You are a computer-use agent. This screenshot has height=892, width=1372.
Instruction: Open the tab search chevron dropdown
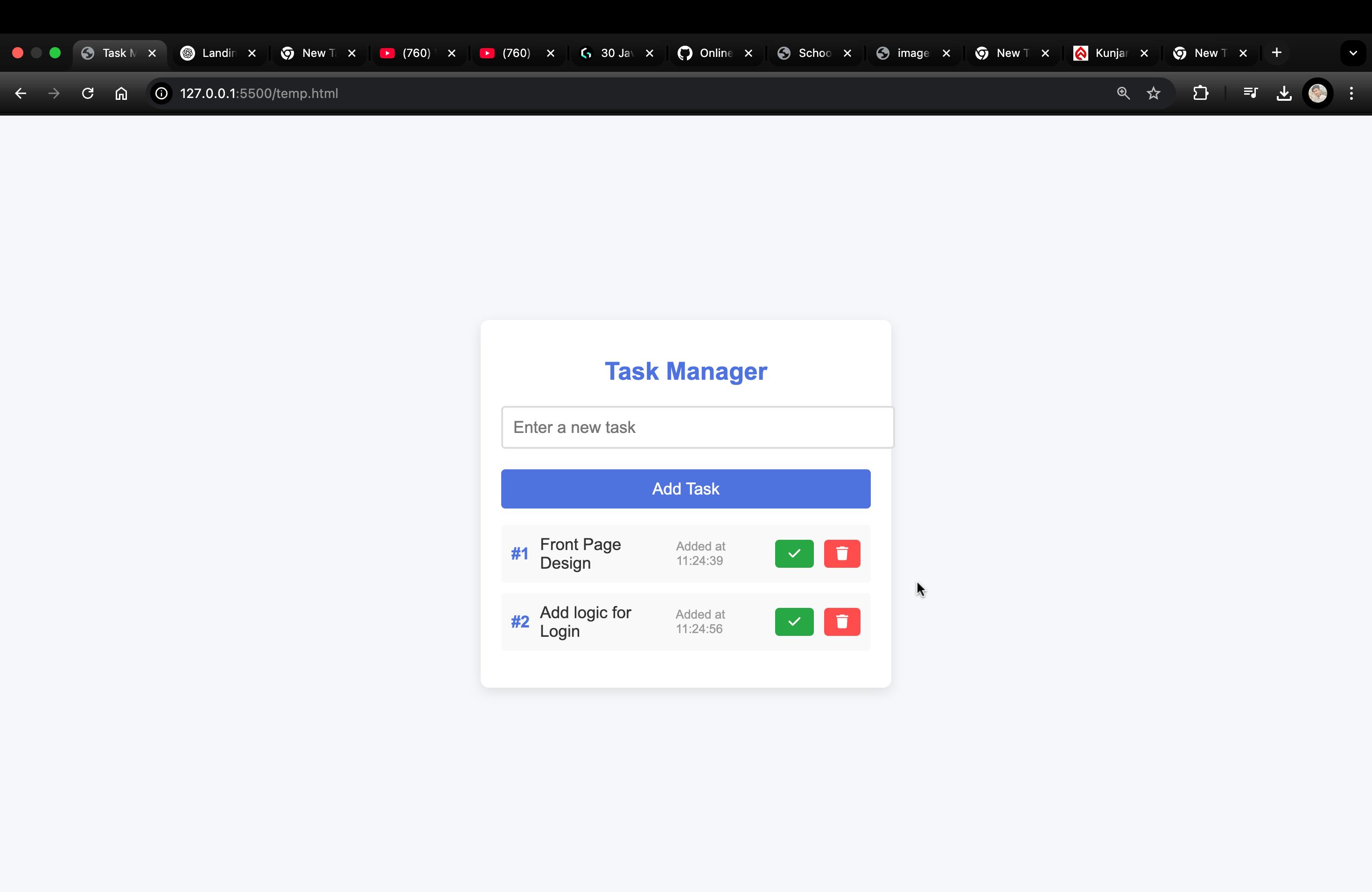(1353, 53)
